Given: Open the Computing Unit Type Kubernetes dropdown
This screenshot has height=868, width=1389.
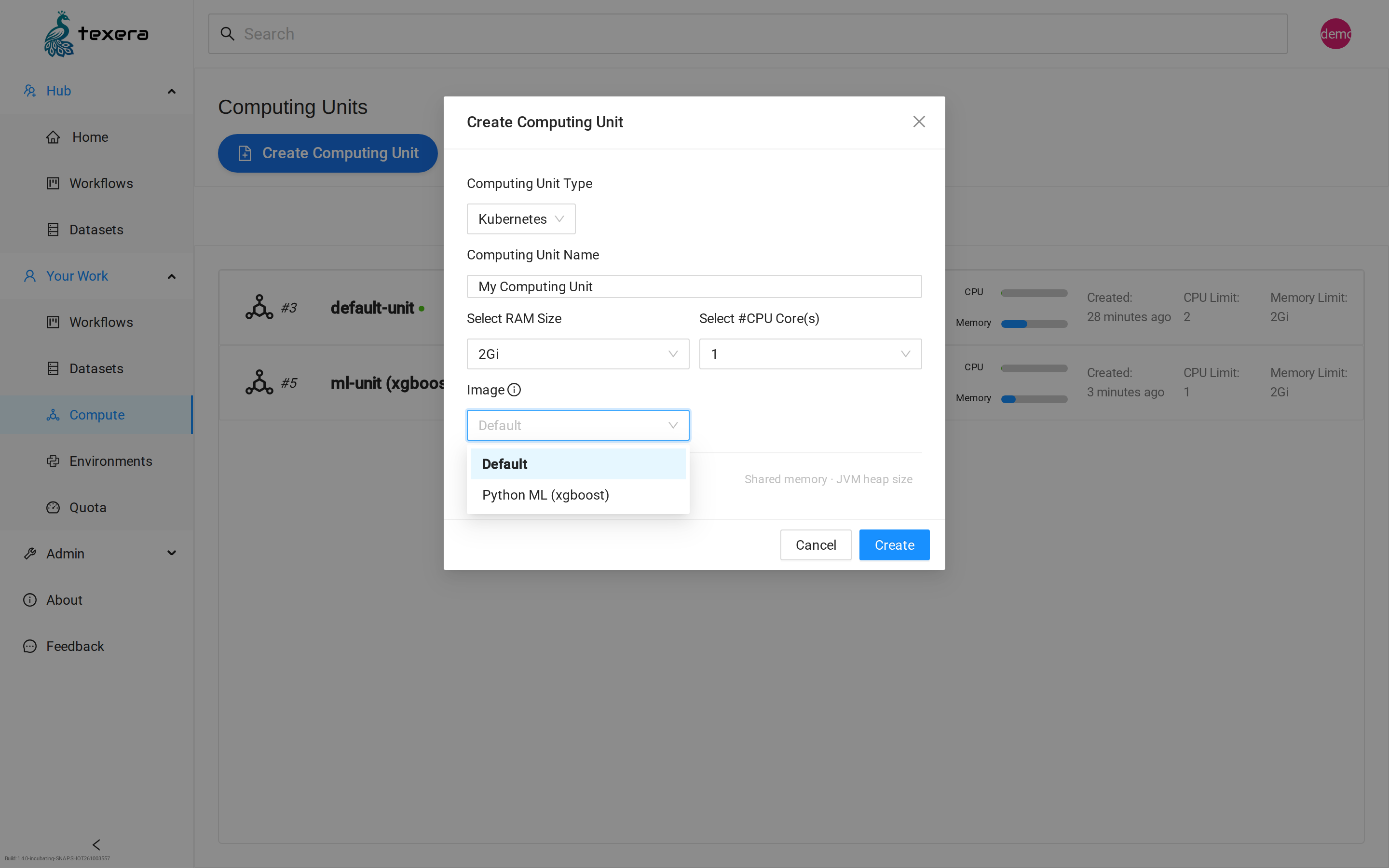Looking at the screenshot, I should click(520, 219).
